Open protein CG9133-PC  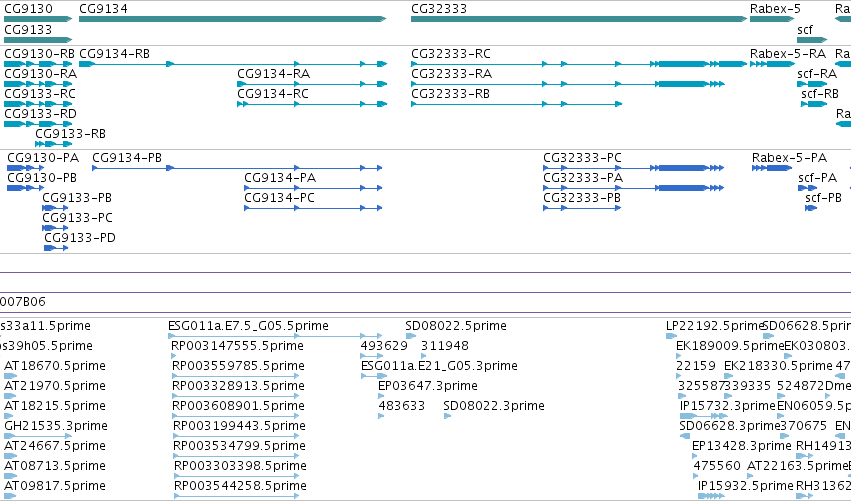click(x=78, y=218)
